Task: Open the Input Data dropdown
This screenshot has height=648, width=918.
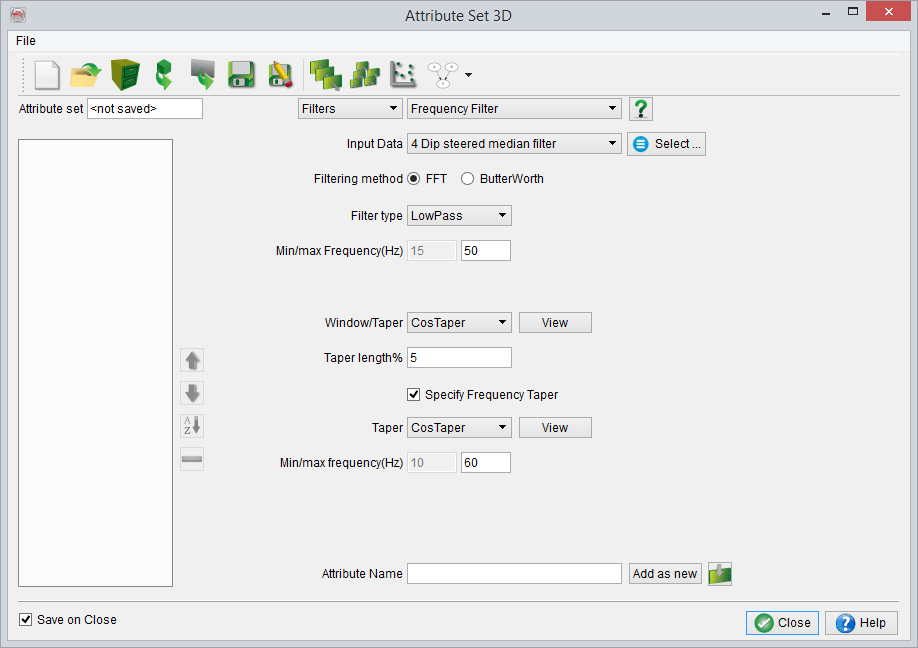Action: point(514,144)
